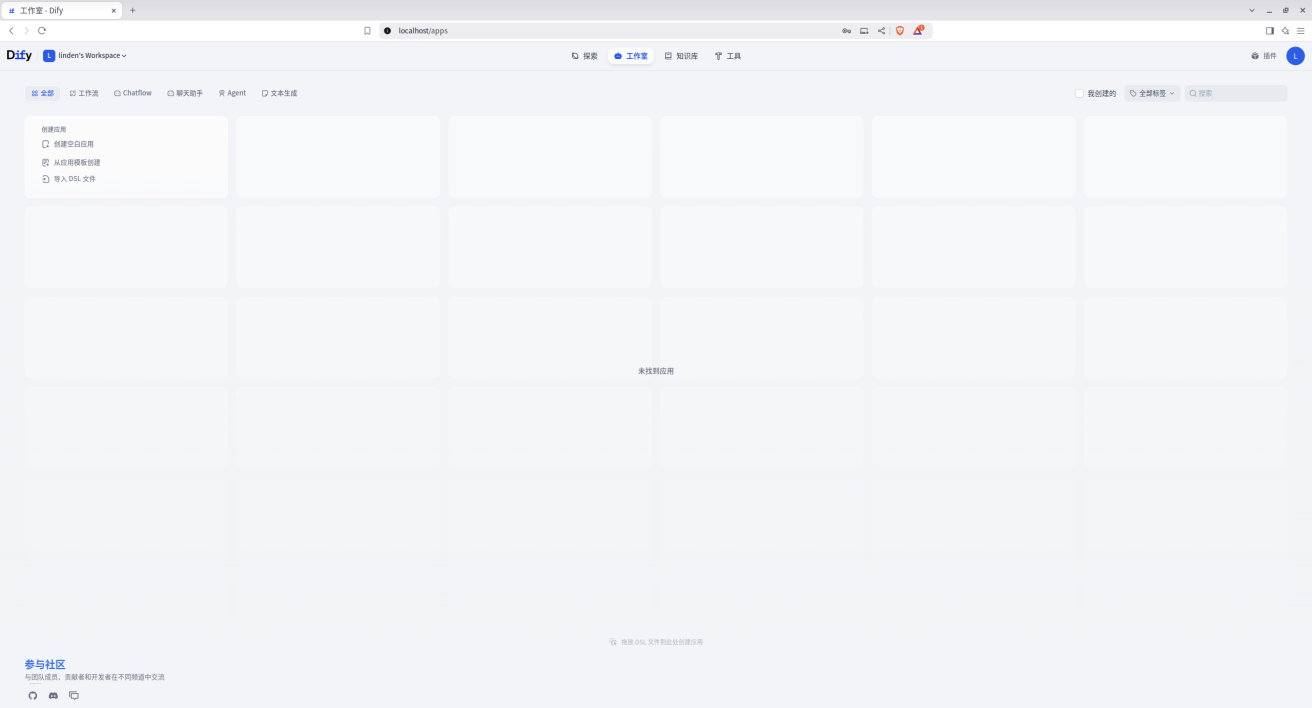This screenshot has width=1312, height=708.
Task: Filter apps by 文本生成 (Text generation)
Action: pos(279,93)
